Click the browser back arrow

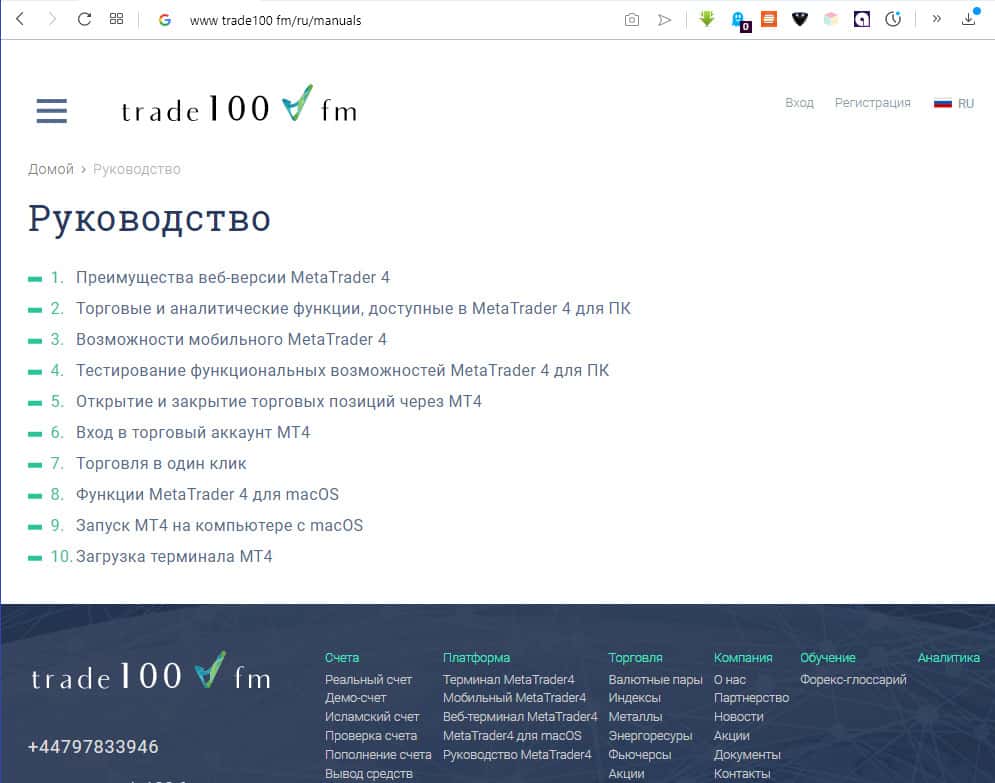pos(19,19)
